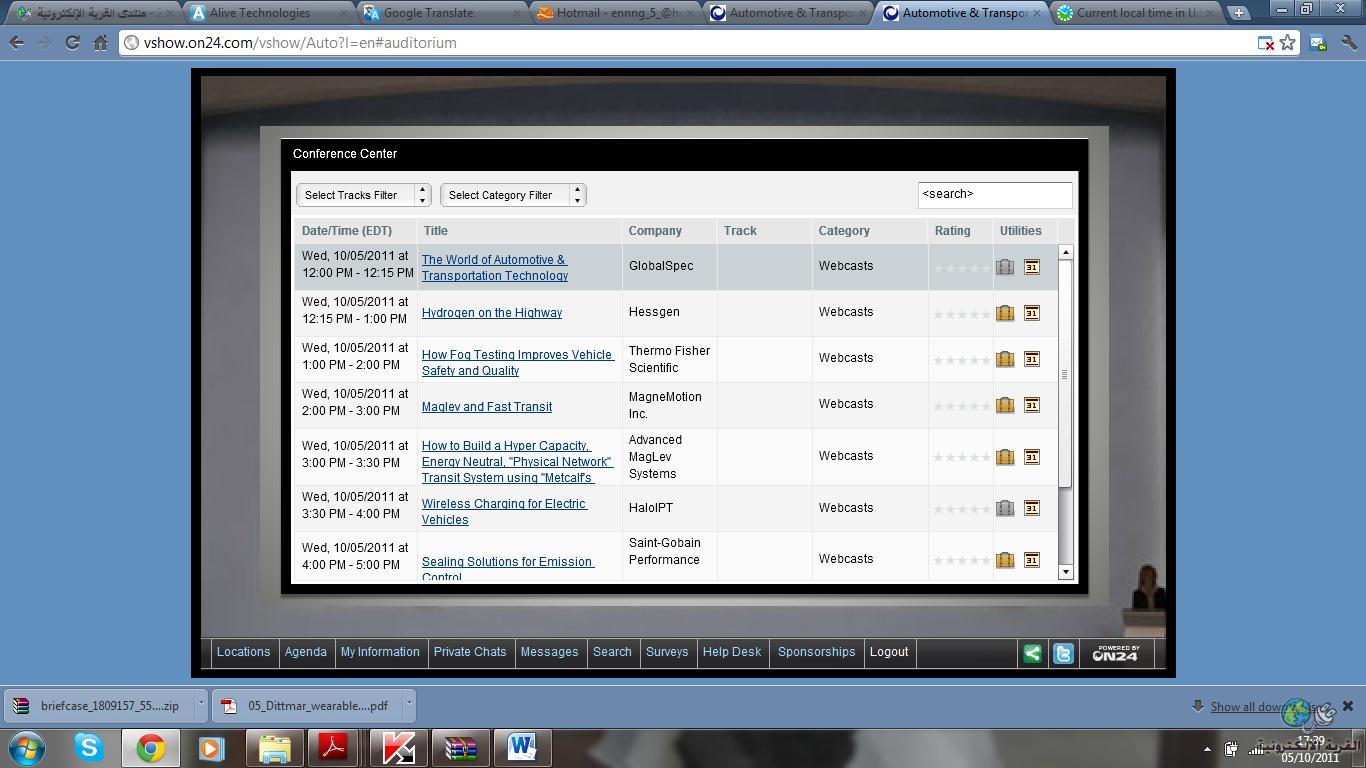The width and height of the screenshot is (1366, 768).
Task: Open Select Category Filter dropdown
Action: click(x=513, y=195)
